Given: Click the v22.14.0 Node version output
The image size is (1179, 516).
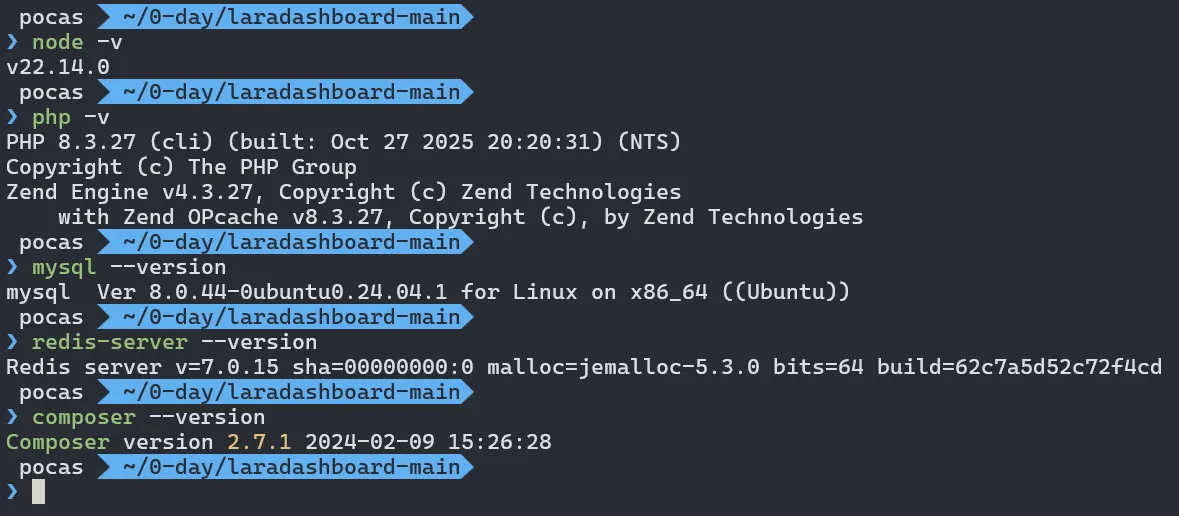Looking at the screenshot, I should [58, 67].
